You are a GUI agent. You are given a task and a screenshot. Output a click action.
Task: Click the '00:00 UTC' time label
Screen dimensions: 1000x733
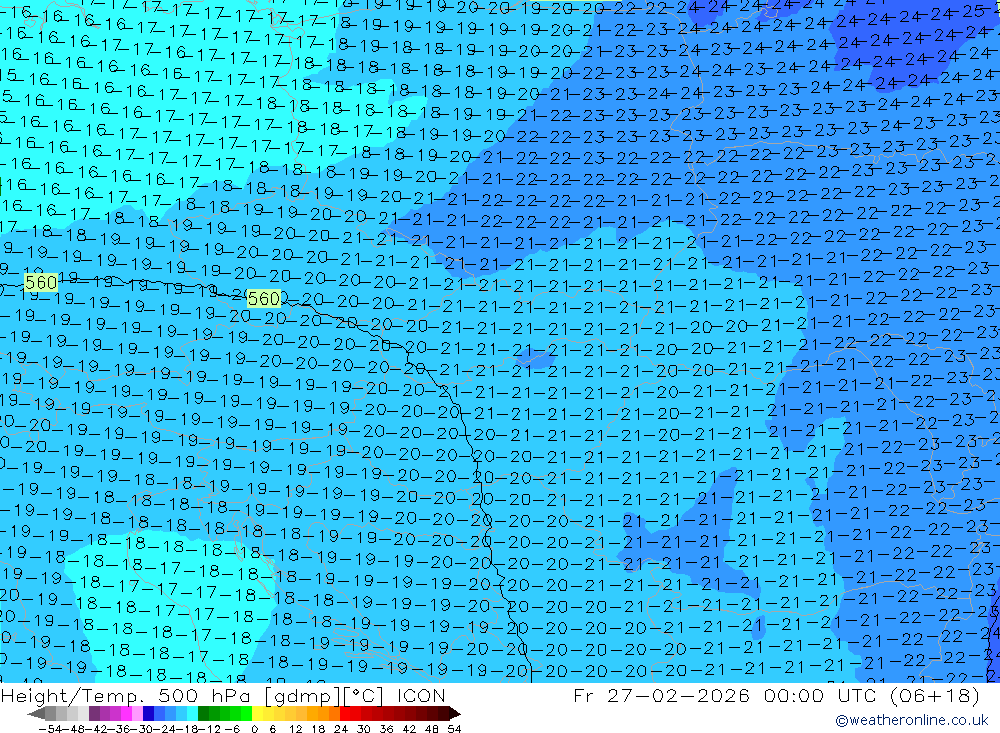click(x=822, y=695)
